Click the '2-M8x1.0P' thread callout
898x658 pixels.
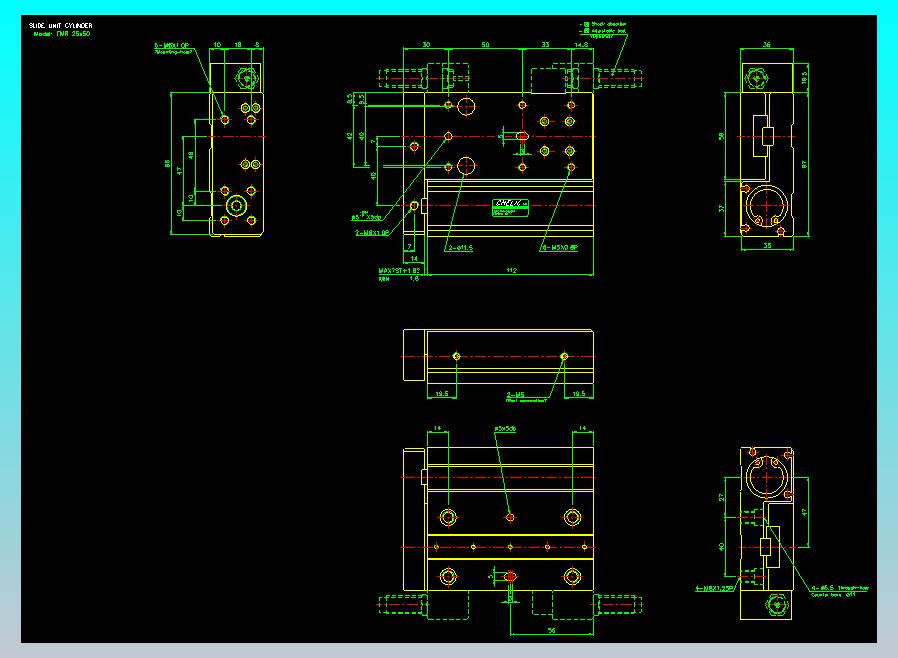point(372,233)
